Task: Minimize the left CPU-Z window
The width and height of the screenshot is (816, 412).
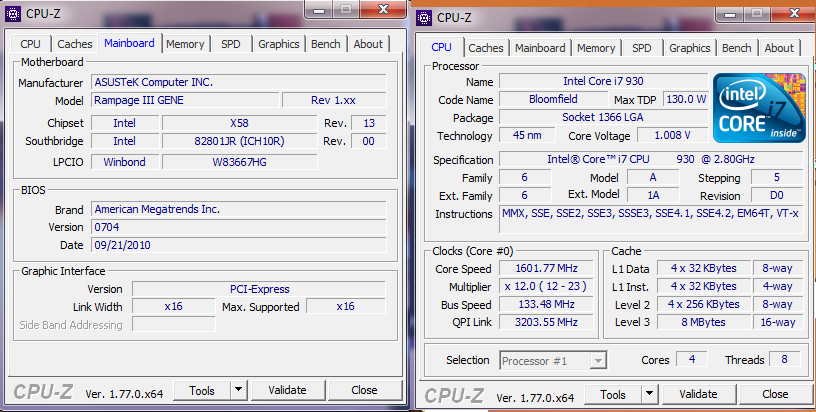Action: point(319,10)
